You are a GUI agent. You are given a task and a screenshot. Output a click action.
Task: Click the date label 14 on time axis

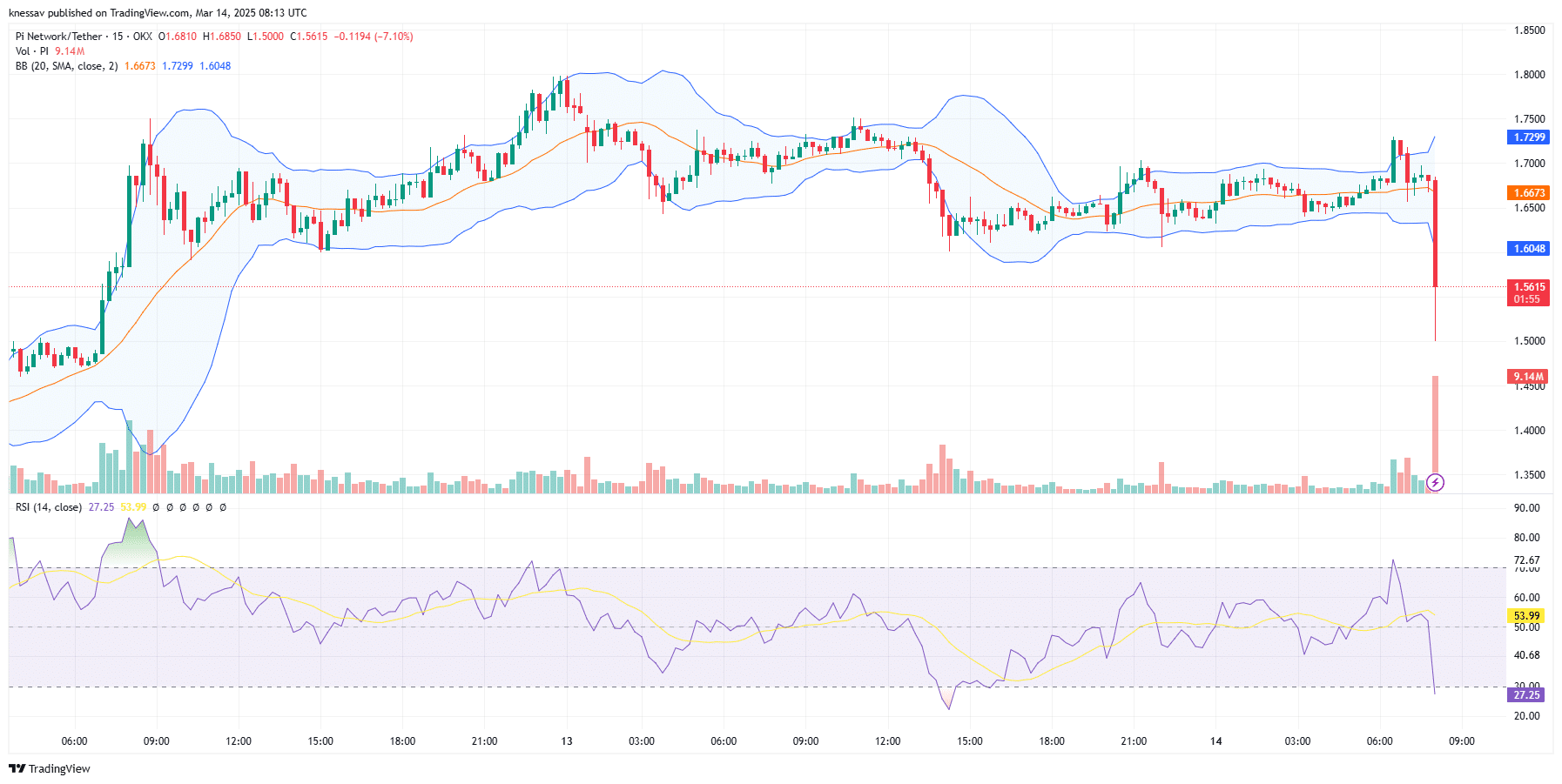pos(1215,741)
